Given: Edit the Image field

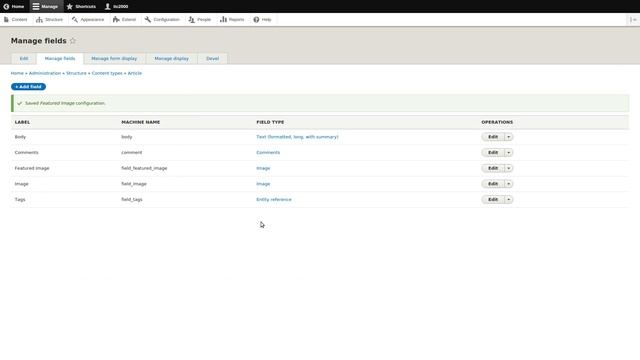Looking at the screenshot, I should point(493,184).
